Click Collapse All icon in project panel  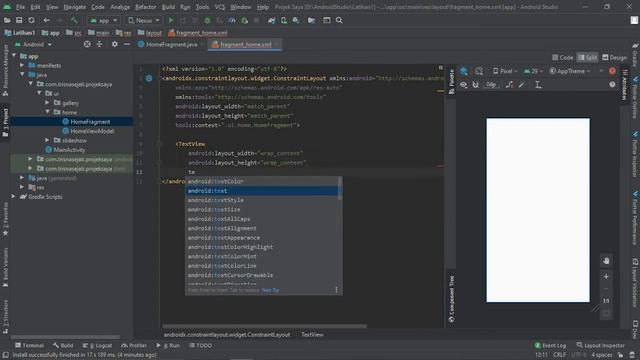pyautogui.click(x=99, y=44)
